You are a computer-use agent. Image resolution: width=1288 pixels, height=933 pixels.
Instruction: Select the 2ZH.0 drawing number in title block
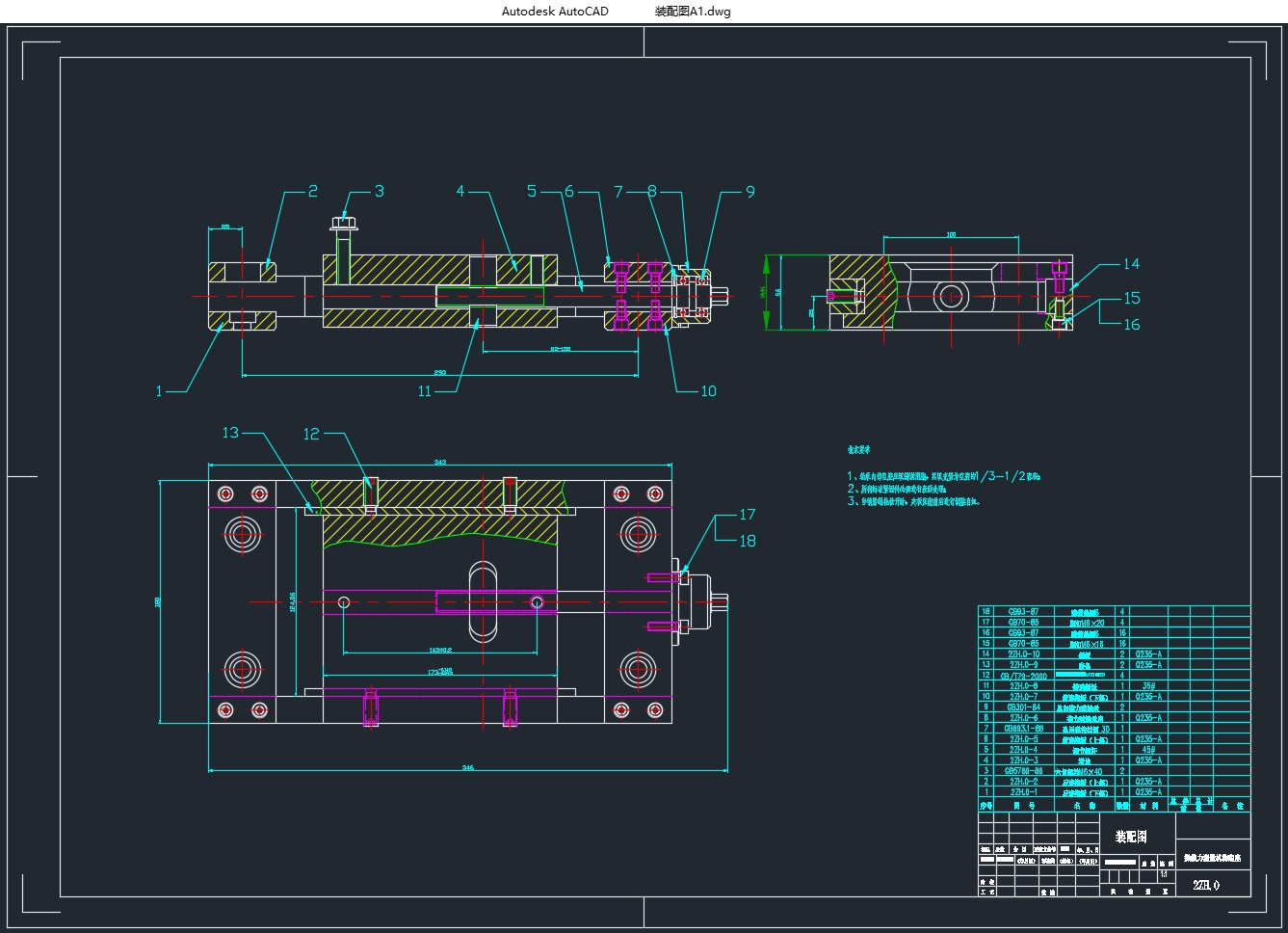[x=1205, y=885]
